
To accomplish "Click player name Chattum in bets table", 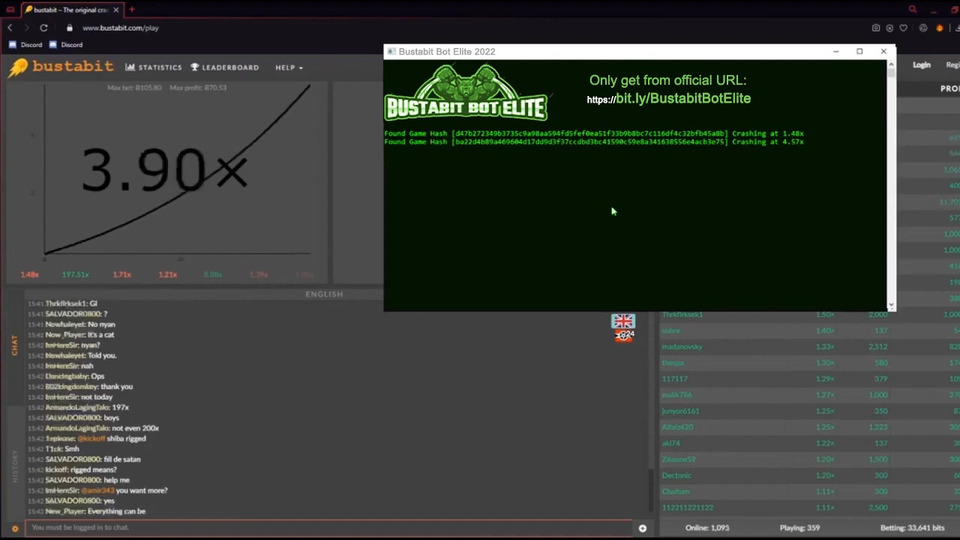I will tap(675, 492).
